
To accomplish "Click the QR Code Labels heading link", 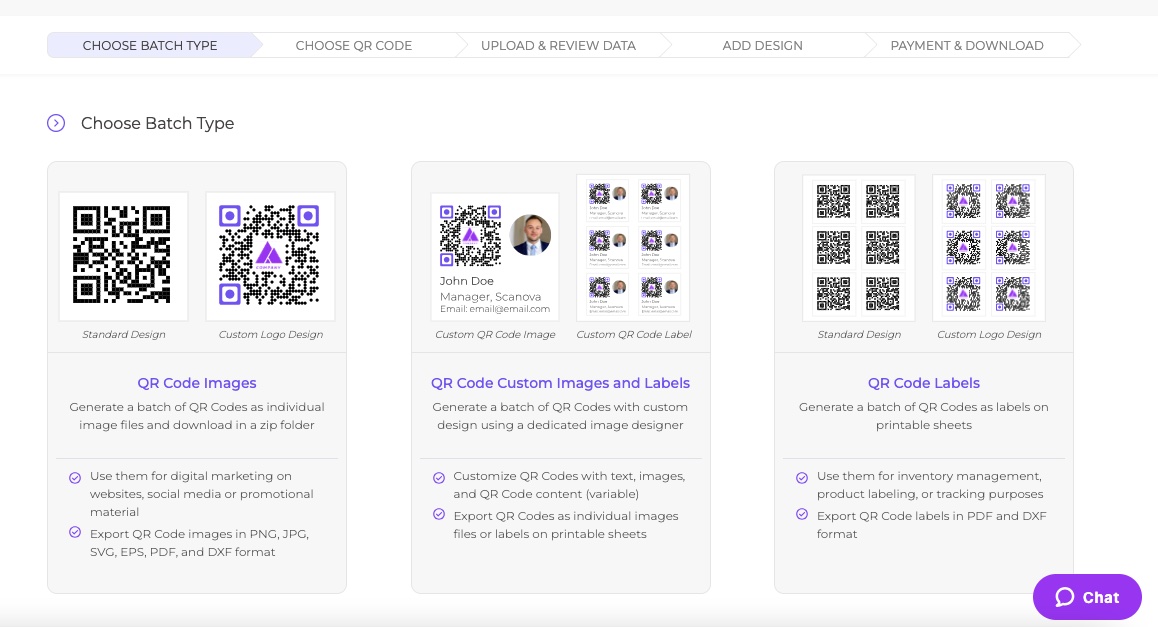I will coord(923,383).
